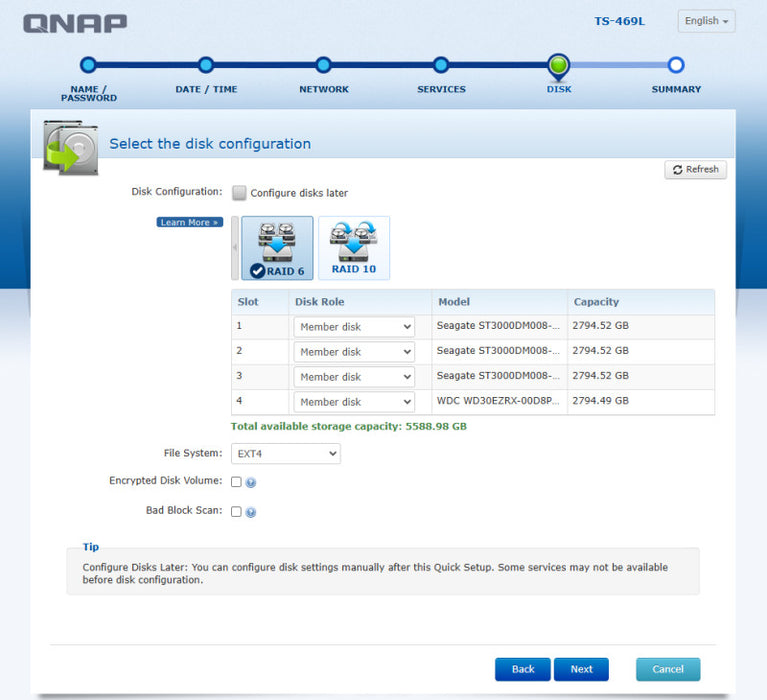Go to Services step marker
Image resolution: width=767 pixels, height=700 pixels.
(x=441, y=65)
